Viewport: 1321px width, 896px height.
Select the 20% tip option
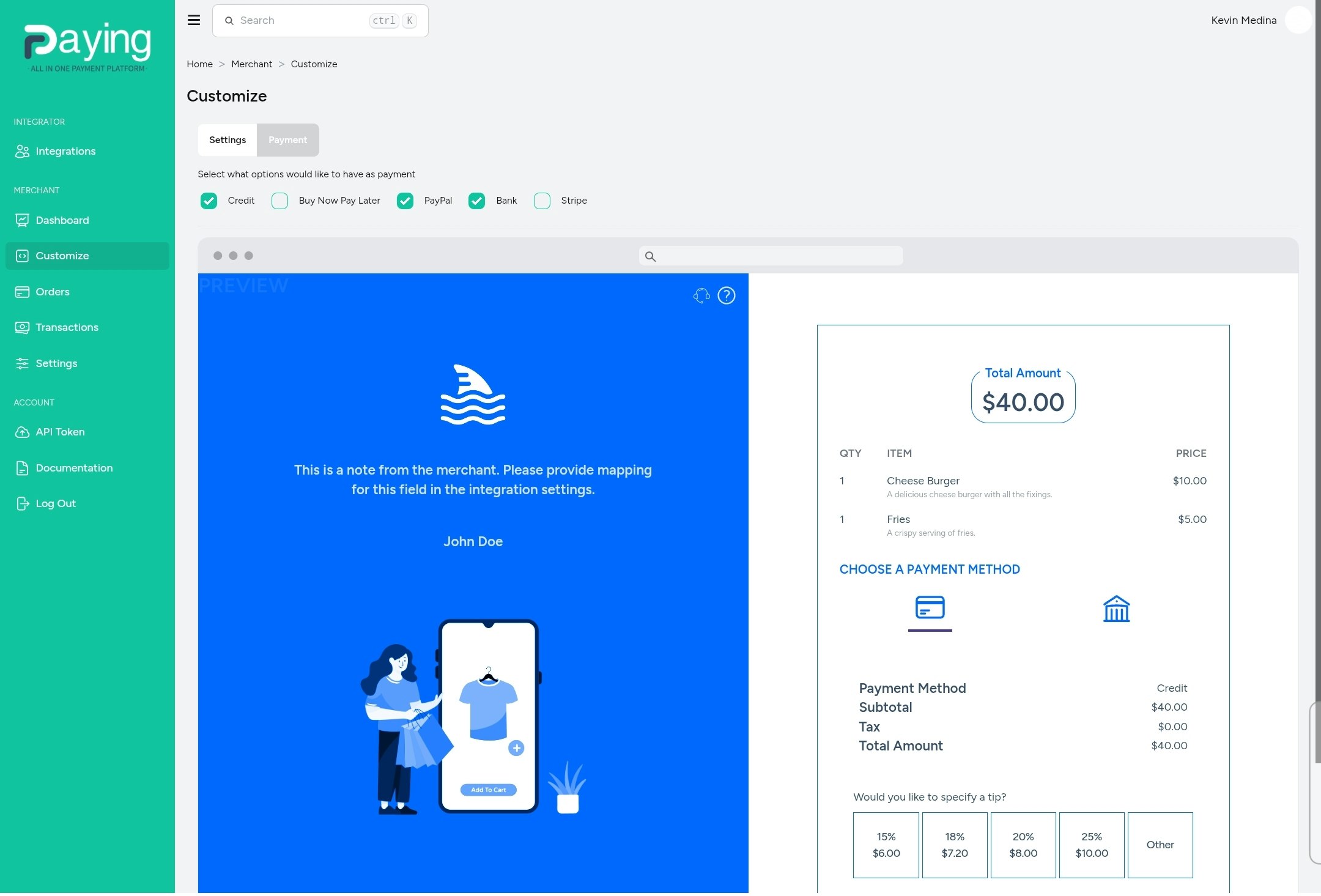[x=1023, y=845]
